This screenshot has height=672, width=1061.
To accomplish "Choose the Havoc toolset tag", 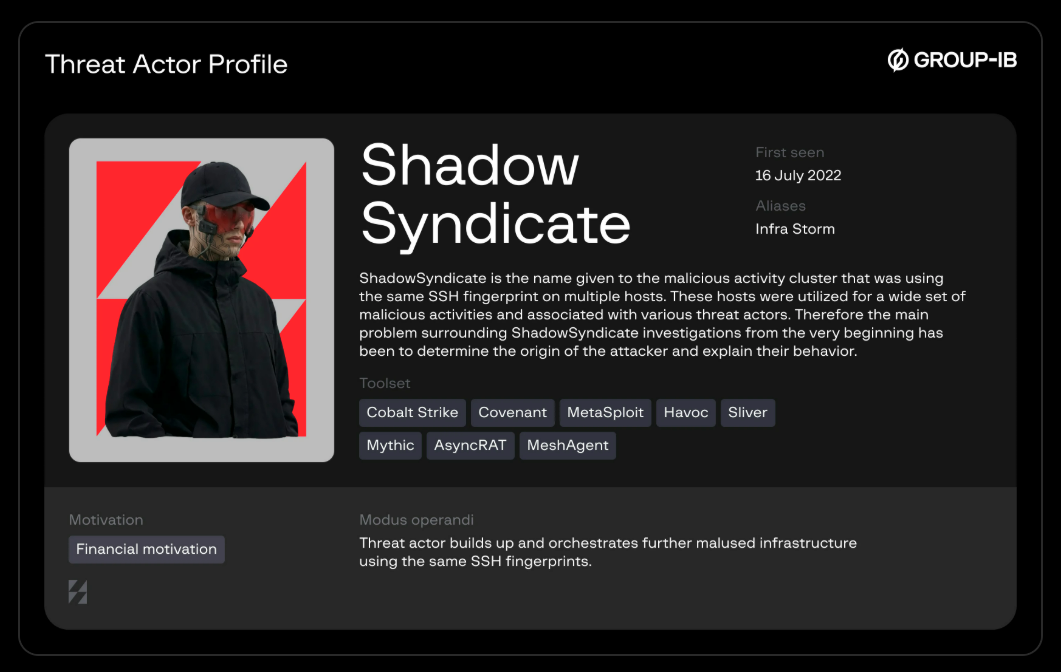I will (x=686, y=413).
